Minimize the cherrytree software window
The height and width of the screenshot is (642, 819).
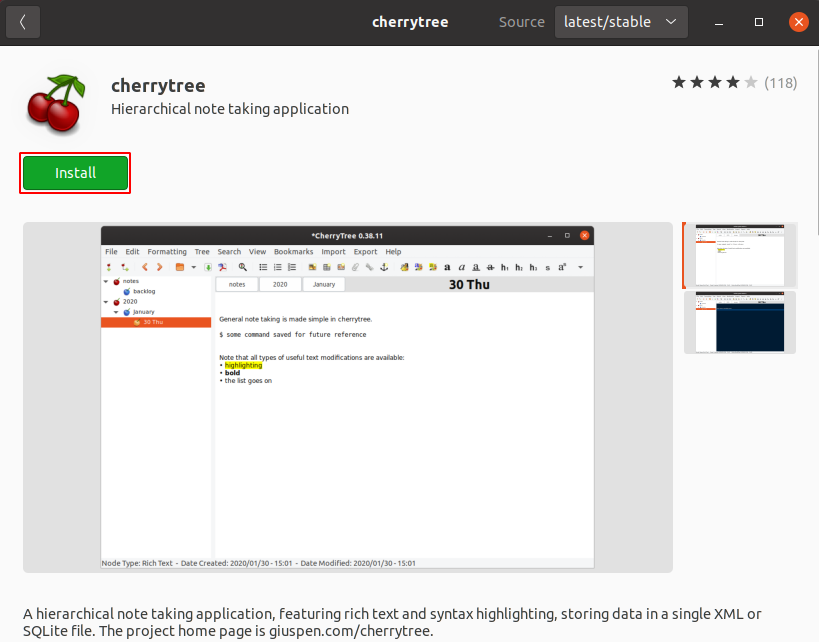click(x=719, y=22)
